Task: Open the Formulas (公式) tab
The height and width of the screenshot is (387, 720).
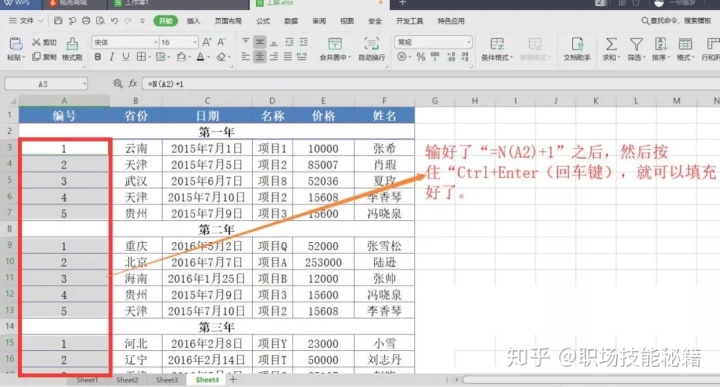Action: point(263,21)
